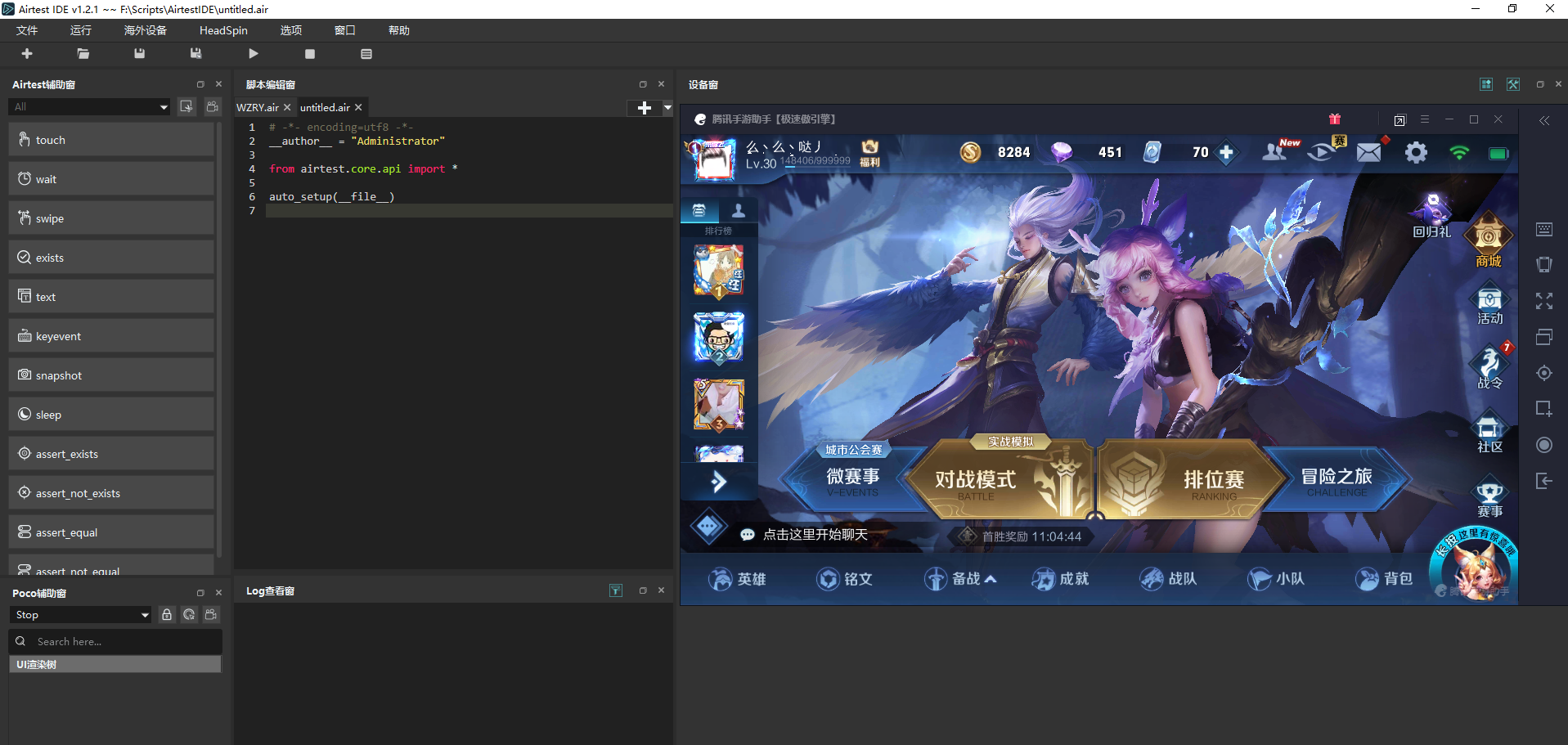Click the device window layout icon
The image size is (1568, 745).
pos(1486,84)
